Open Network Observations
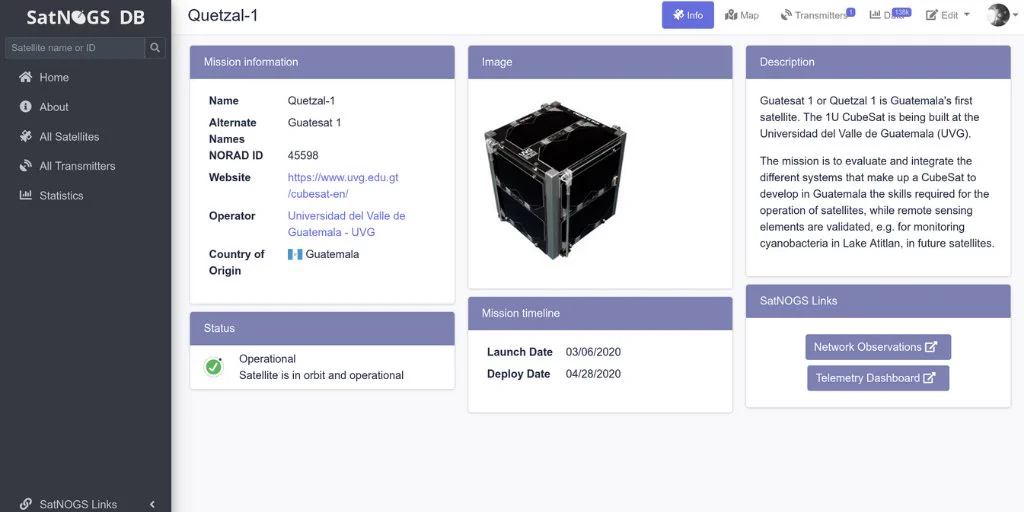Screen dimensions: 1024x512 pyautogui.click(x=878, y=347)
